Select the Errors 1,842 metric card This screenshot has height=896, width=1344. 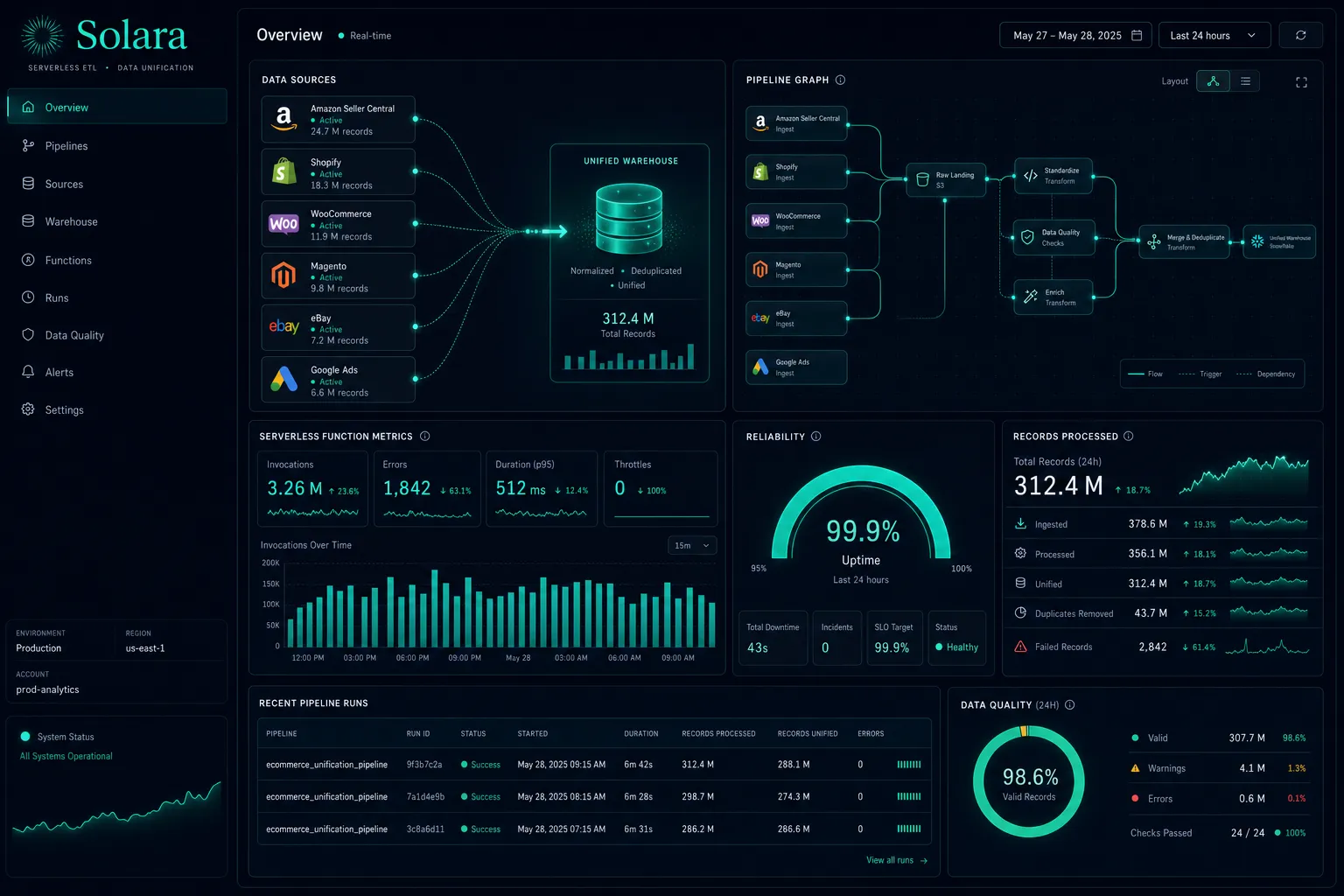click(x=427, y=488)
